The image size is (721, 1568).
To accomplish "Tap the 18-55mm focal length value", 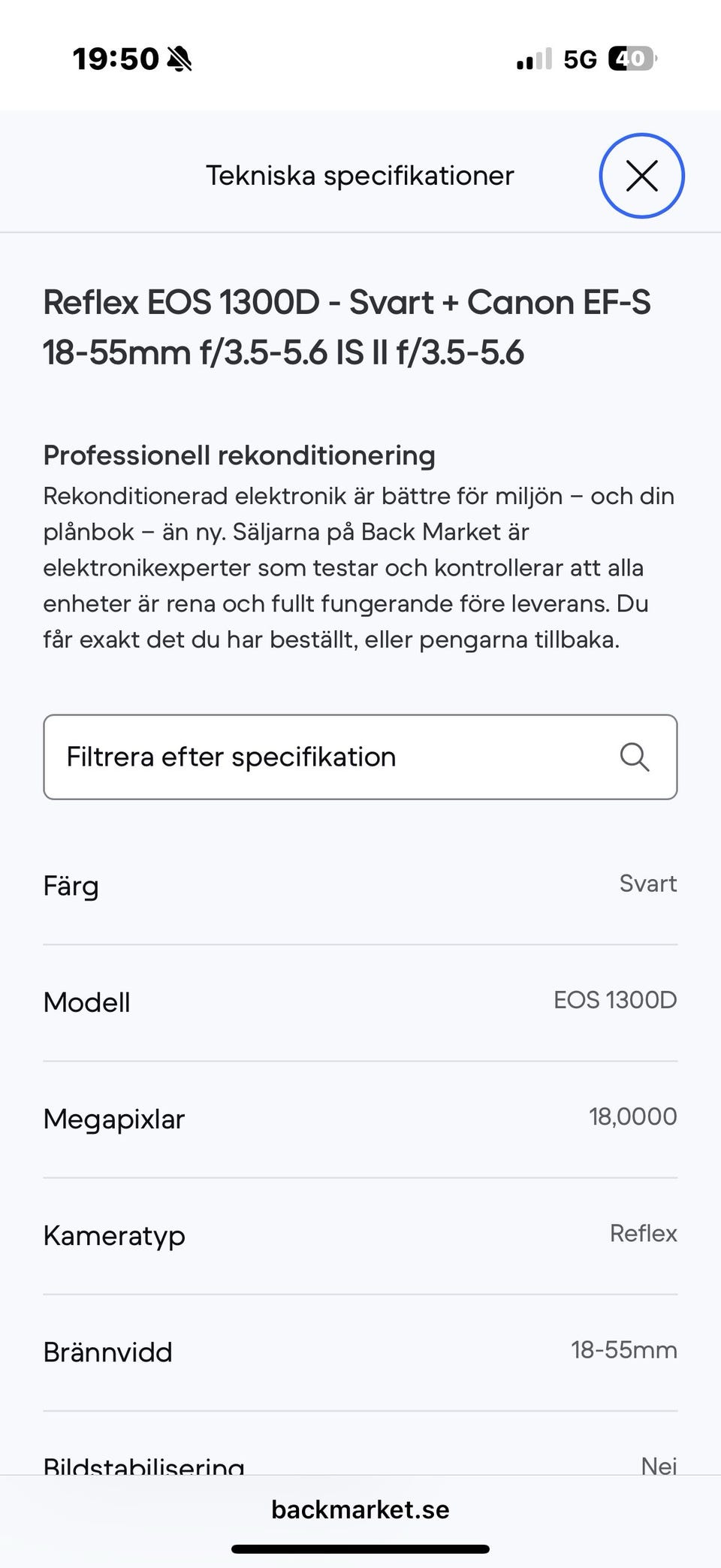I will click(x=623, y=1350).
